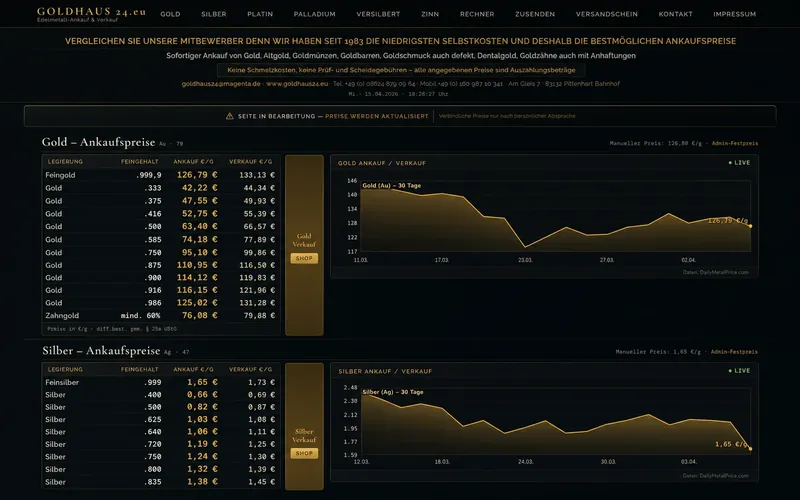800x500 pixels.
Task: Click the Silber Verkauf SHOP button
Action: tap(304, 453)
